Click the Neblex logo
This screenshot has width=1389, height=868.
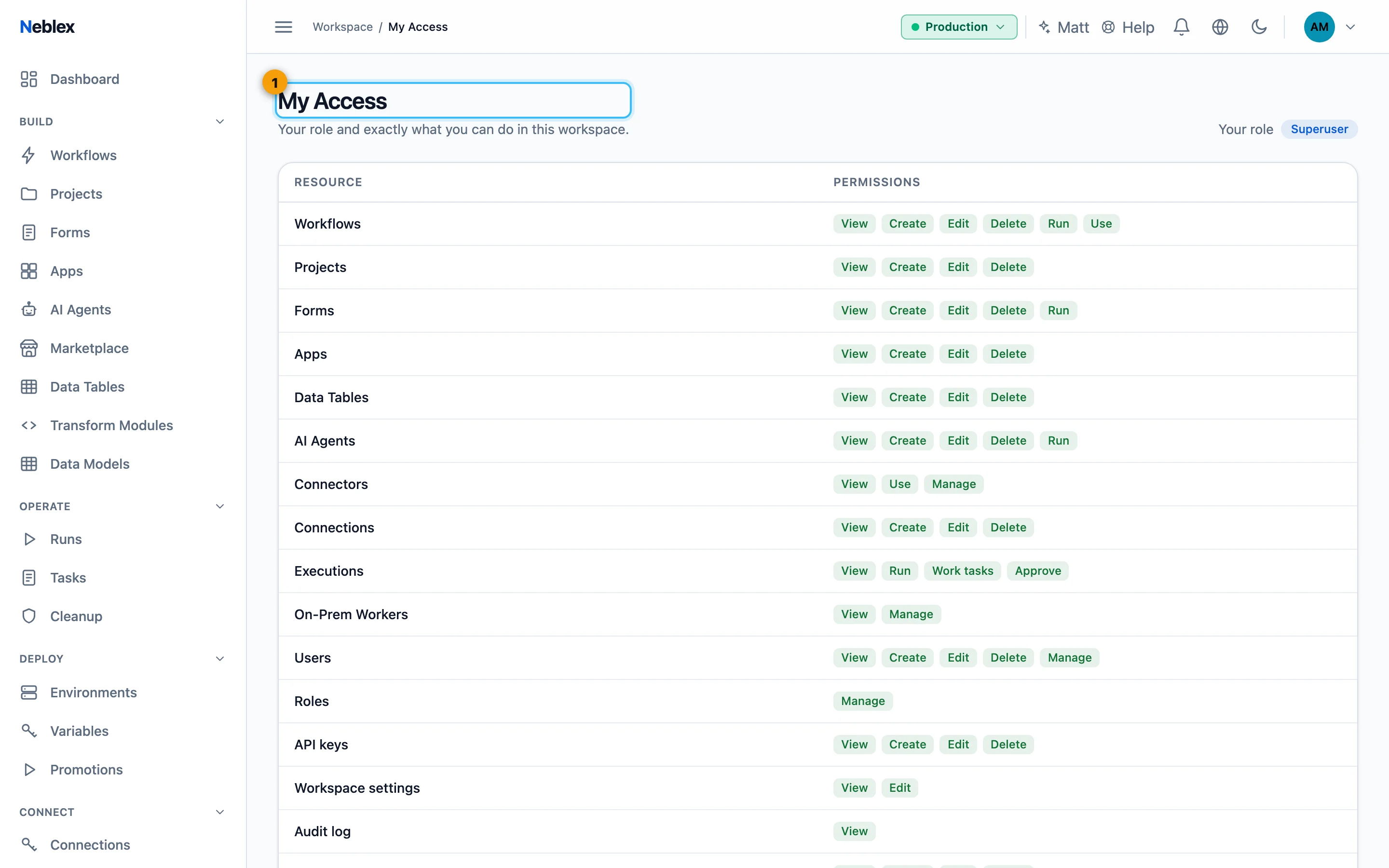pyautogui.click(x=47, y=27)
